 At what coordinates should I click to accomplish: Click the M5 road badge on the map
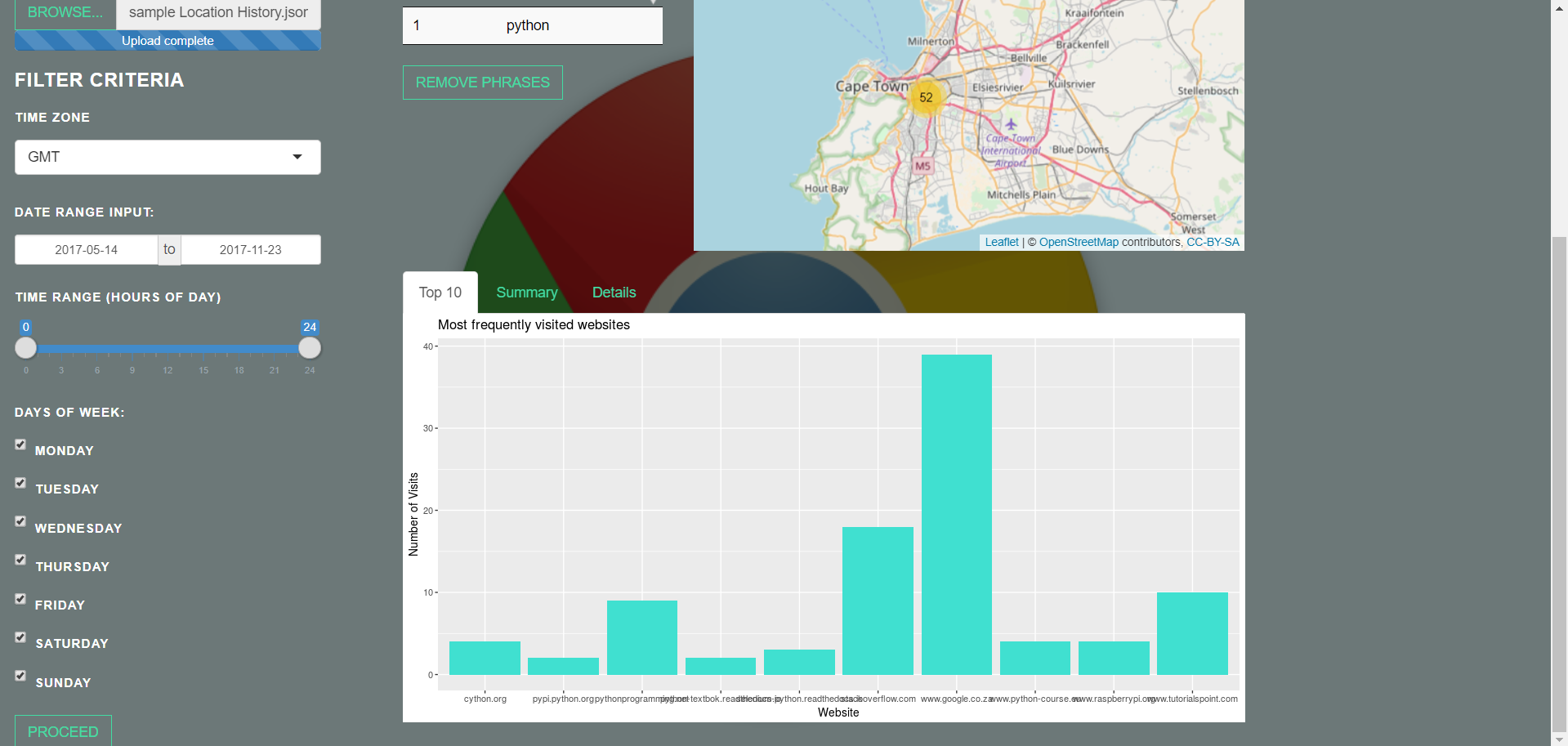[x=922, y=166]
